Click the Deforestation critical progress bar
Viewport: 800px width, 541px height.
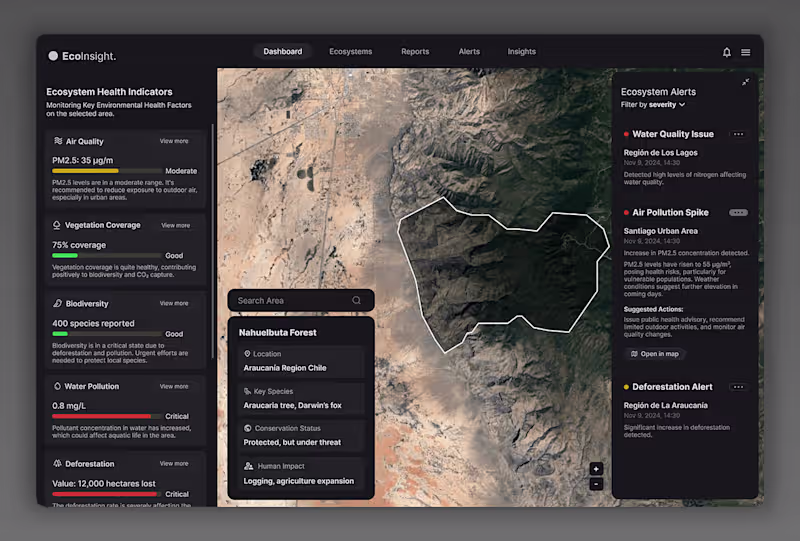(x=107, y=494)
